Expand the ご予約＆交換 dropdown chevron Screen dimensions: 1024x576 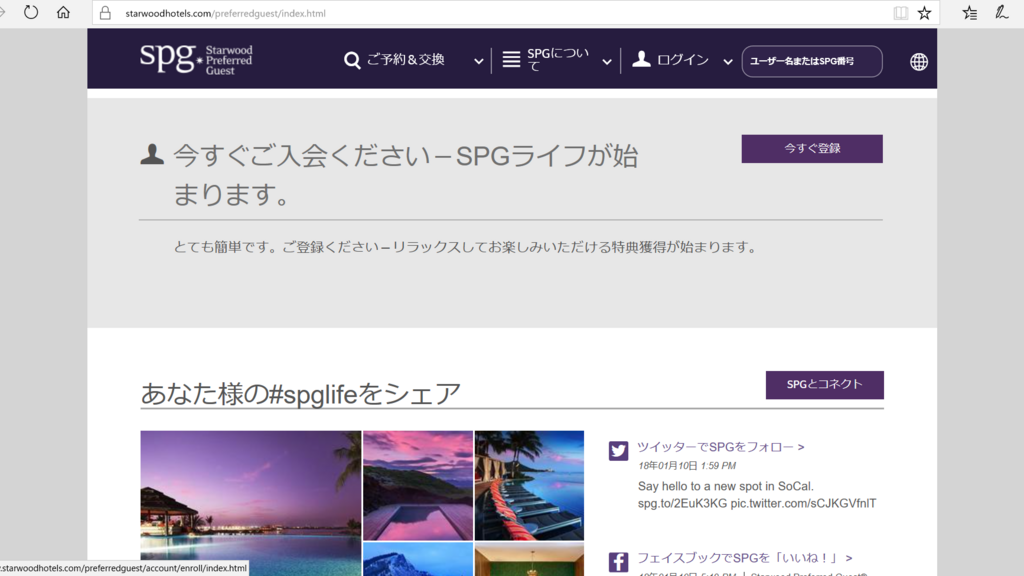(x=479, y=61)
